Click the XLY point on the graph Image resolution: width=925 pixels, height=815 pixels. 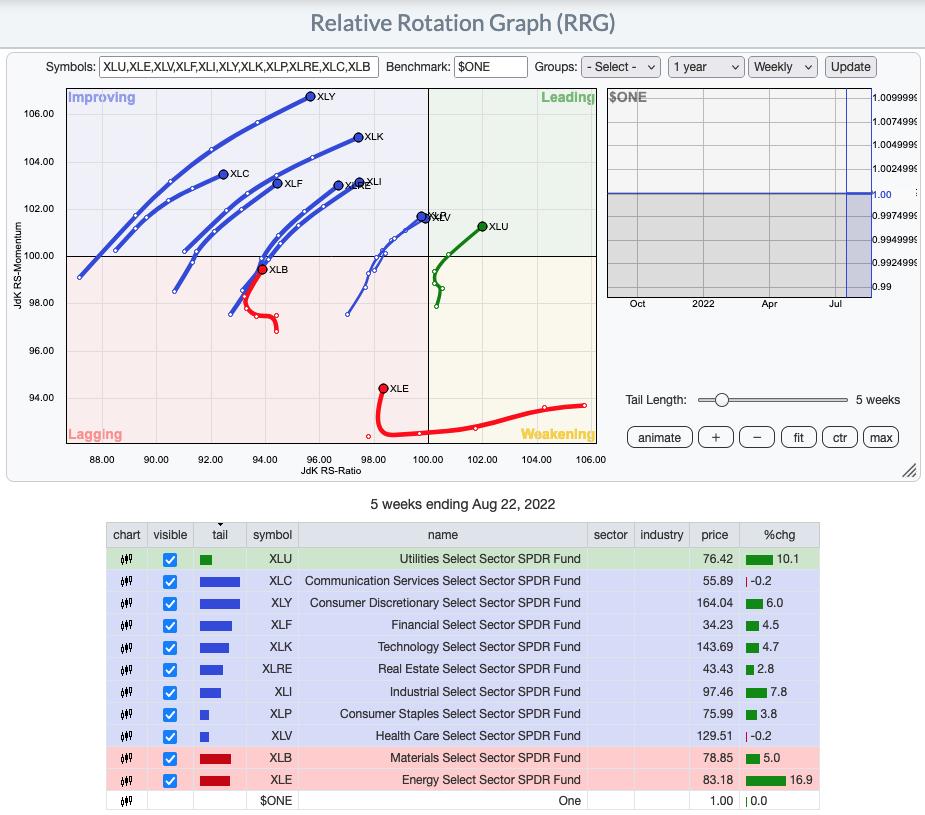(310, 96)
